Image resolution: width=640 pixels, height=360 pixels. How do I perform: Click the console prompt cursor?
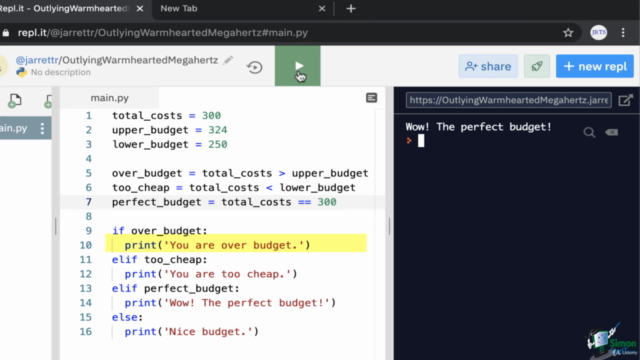tap(421, 141)
